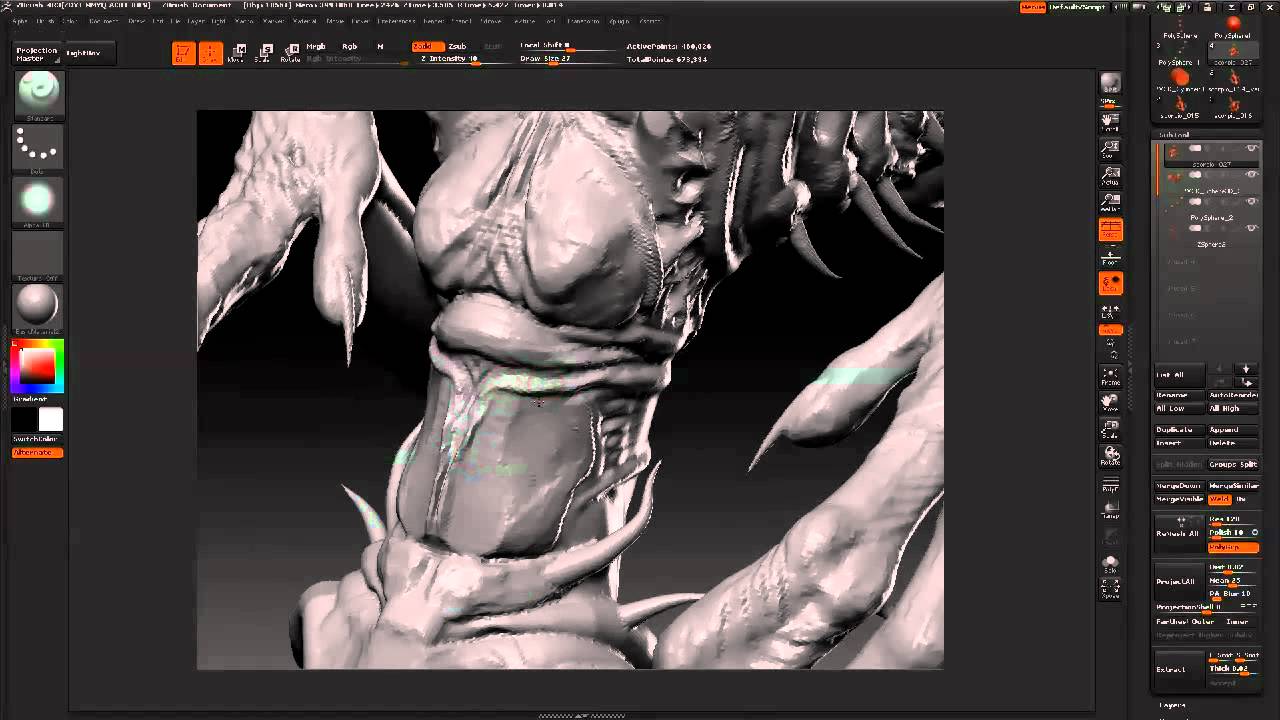This screenshot has width=1280, height=720.
Task: Move selected subtool with the down arrow button
Action: (1246, 369)
